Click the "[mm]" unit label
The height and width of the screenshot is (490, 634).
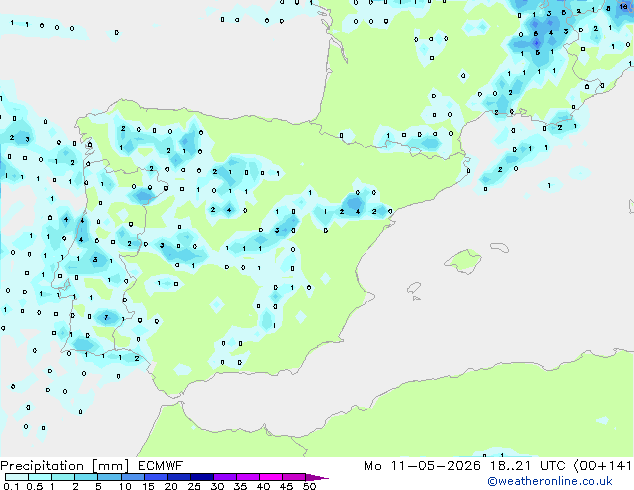click(110, 466)
